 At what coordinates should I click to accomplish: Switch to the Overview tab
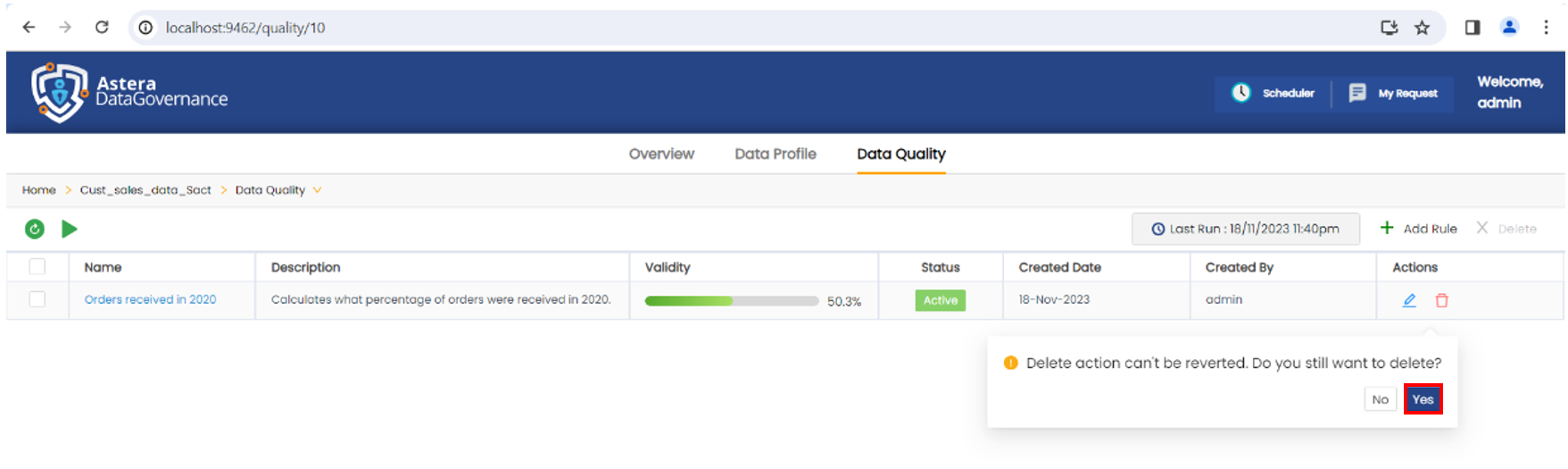tap(661, 154)
